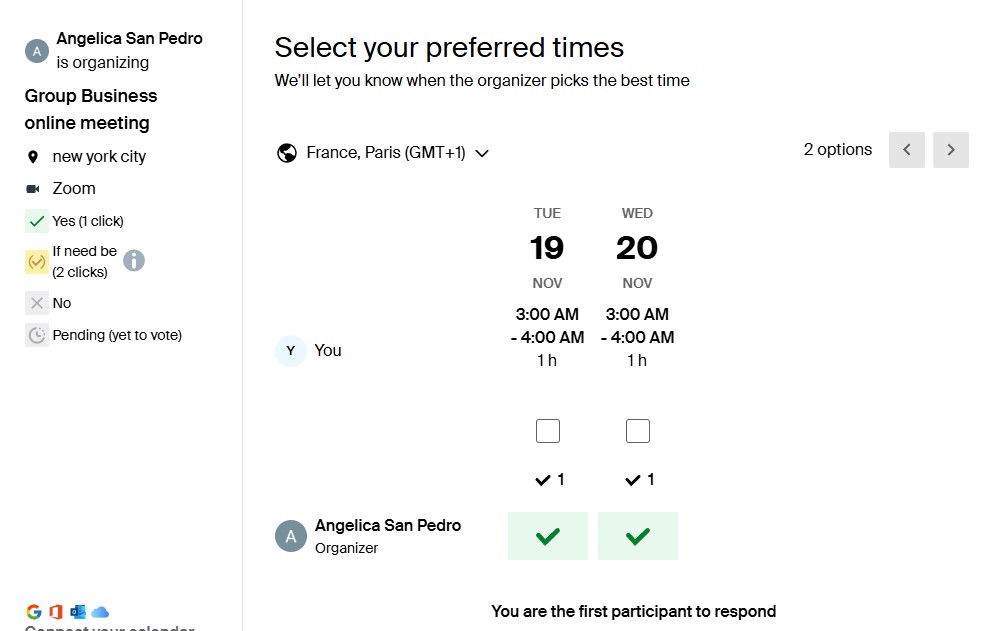Click Angelica San Pedro's organizer avatar in sidebar

pos(37,51)
